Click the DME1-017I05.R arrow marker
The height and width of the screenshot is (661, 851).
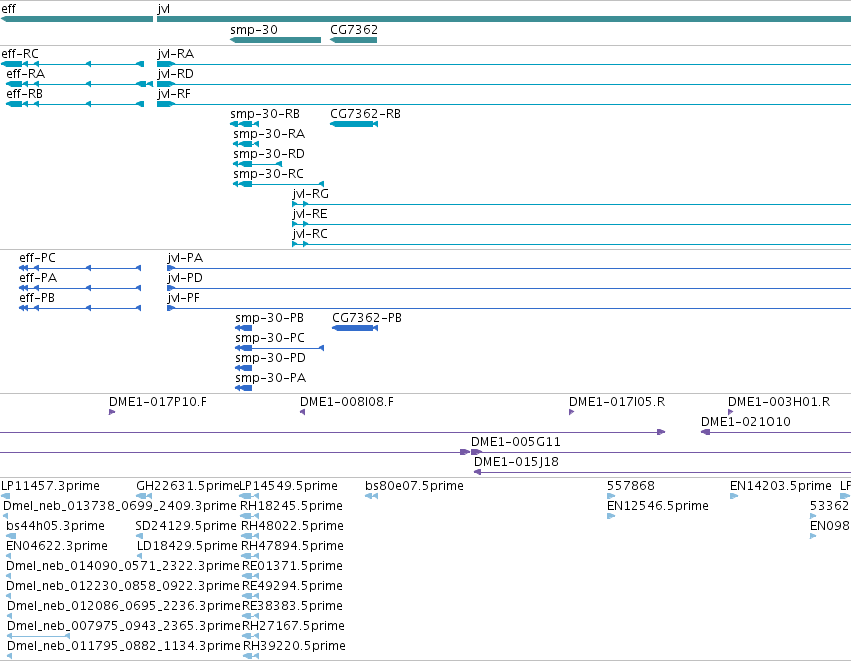click(x=571, y=412)
